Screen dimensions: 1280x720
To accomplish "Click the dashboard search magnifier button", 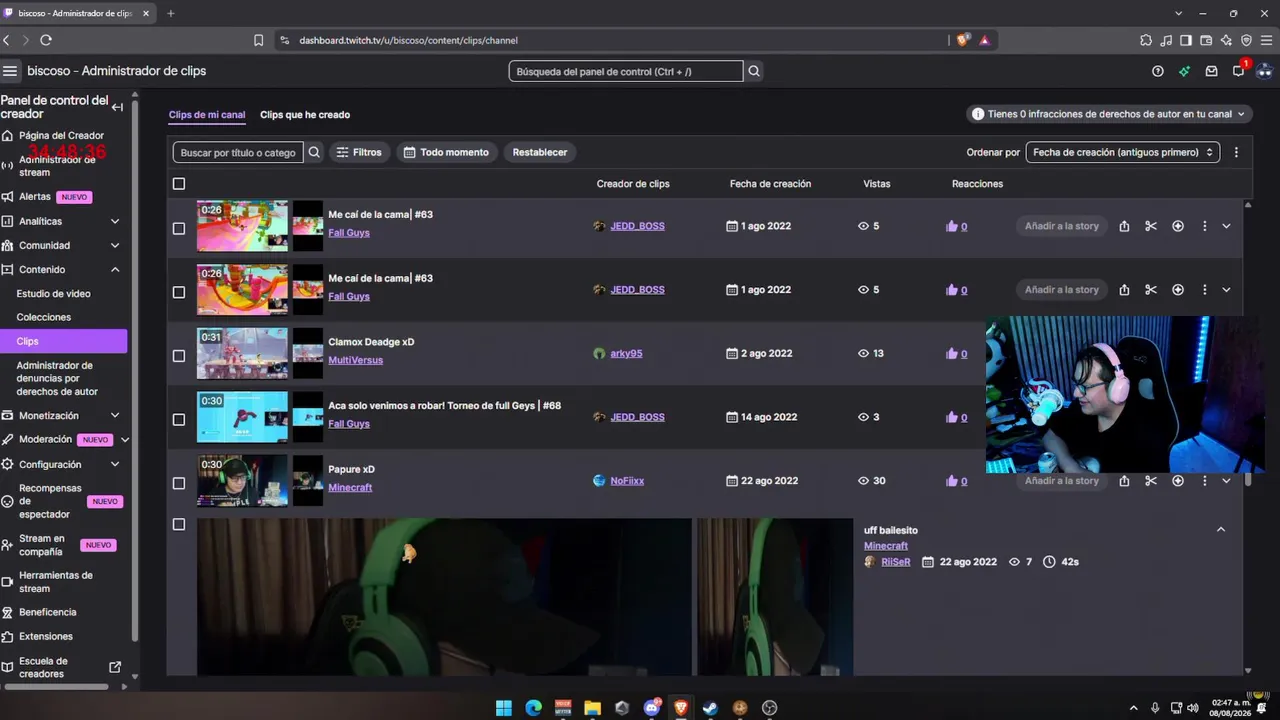I will (x=755, y=71).
